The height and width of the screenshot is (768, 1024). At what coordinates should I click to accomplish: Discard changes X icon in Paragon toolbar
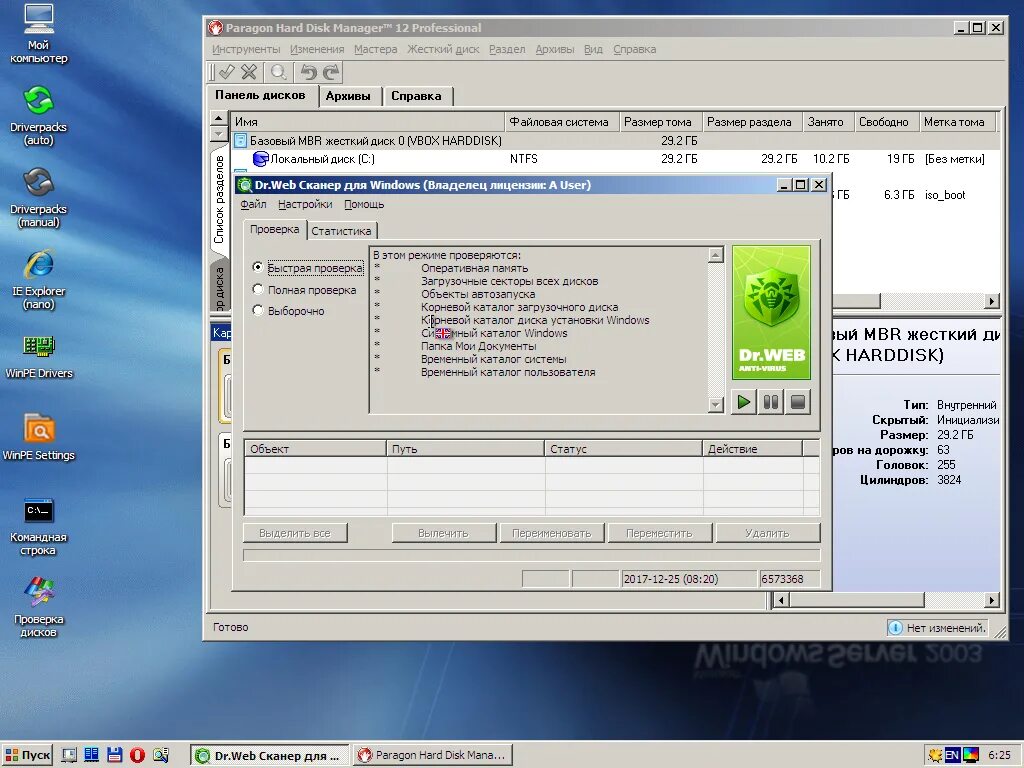[x=249, y=72]
